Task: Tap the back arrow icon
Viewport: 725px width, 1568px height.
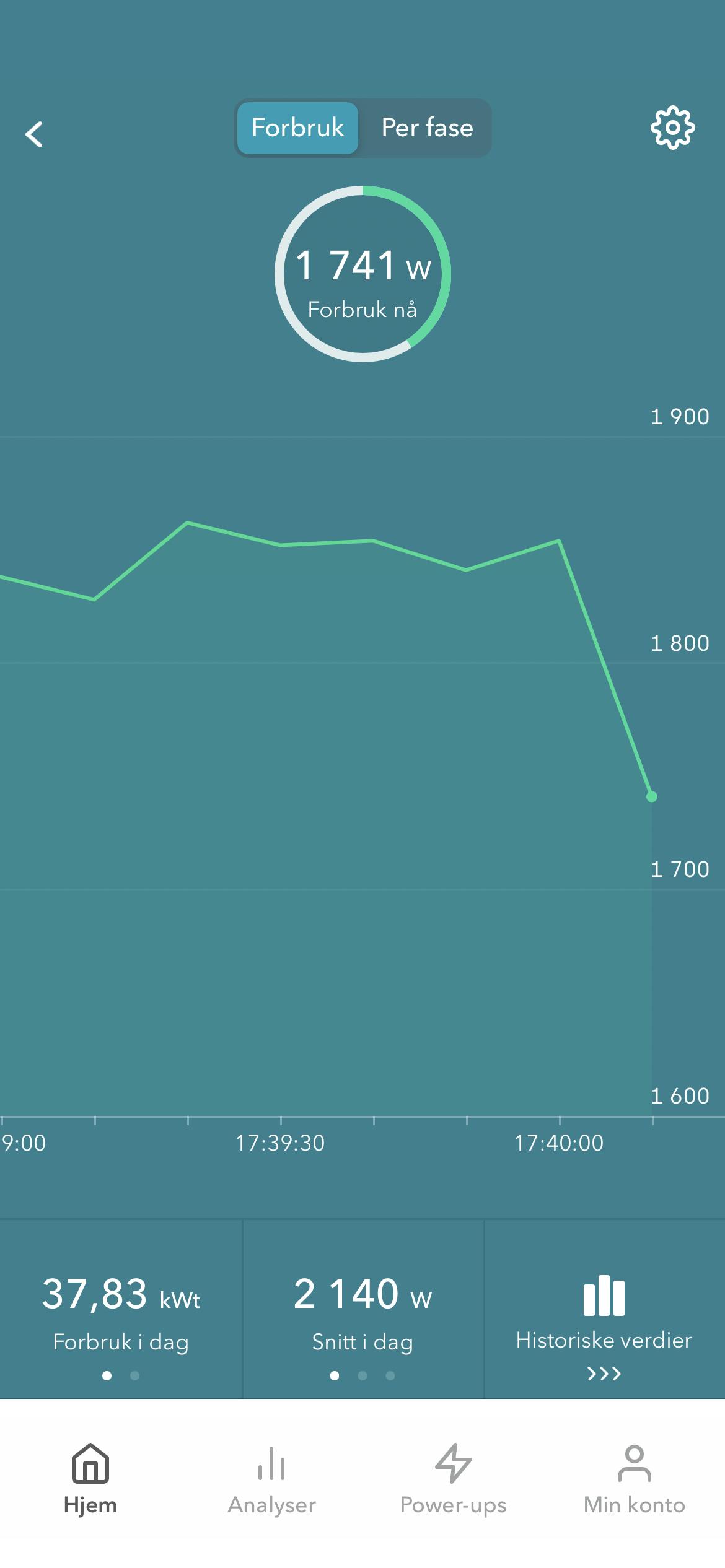Action: pyautogui.click(x=35, y=134)
